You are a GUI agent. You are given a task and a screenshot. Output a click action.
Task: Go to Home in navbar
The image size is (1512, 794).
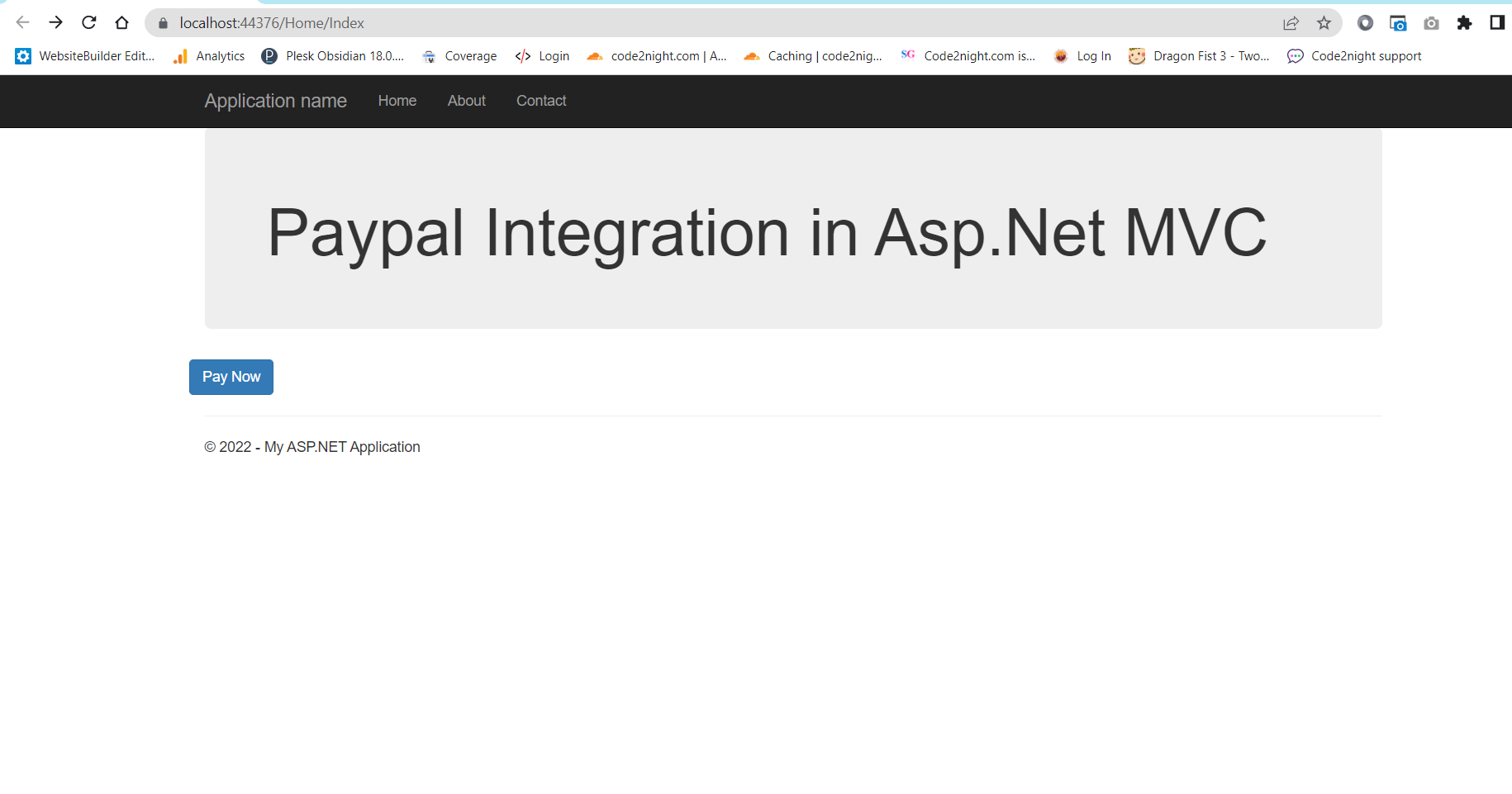point(397,101)
